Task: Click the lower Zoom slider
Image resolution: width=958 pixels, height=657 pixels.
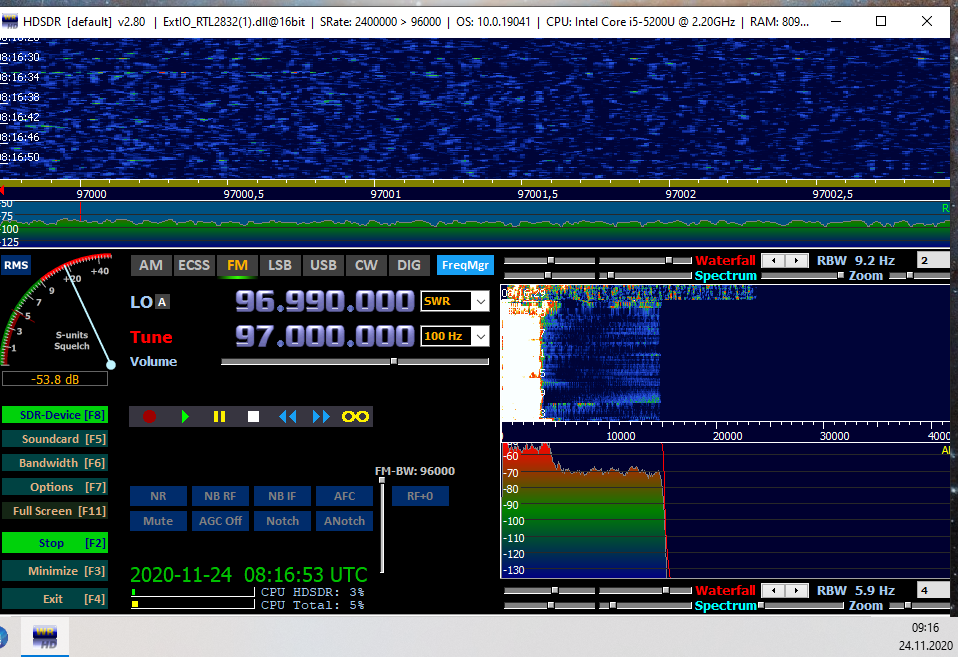Action: (918, 606)
